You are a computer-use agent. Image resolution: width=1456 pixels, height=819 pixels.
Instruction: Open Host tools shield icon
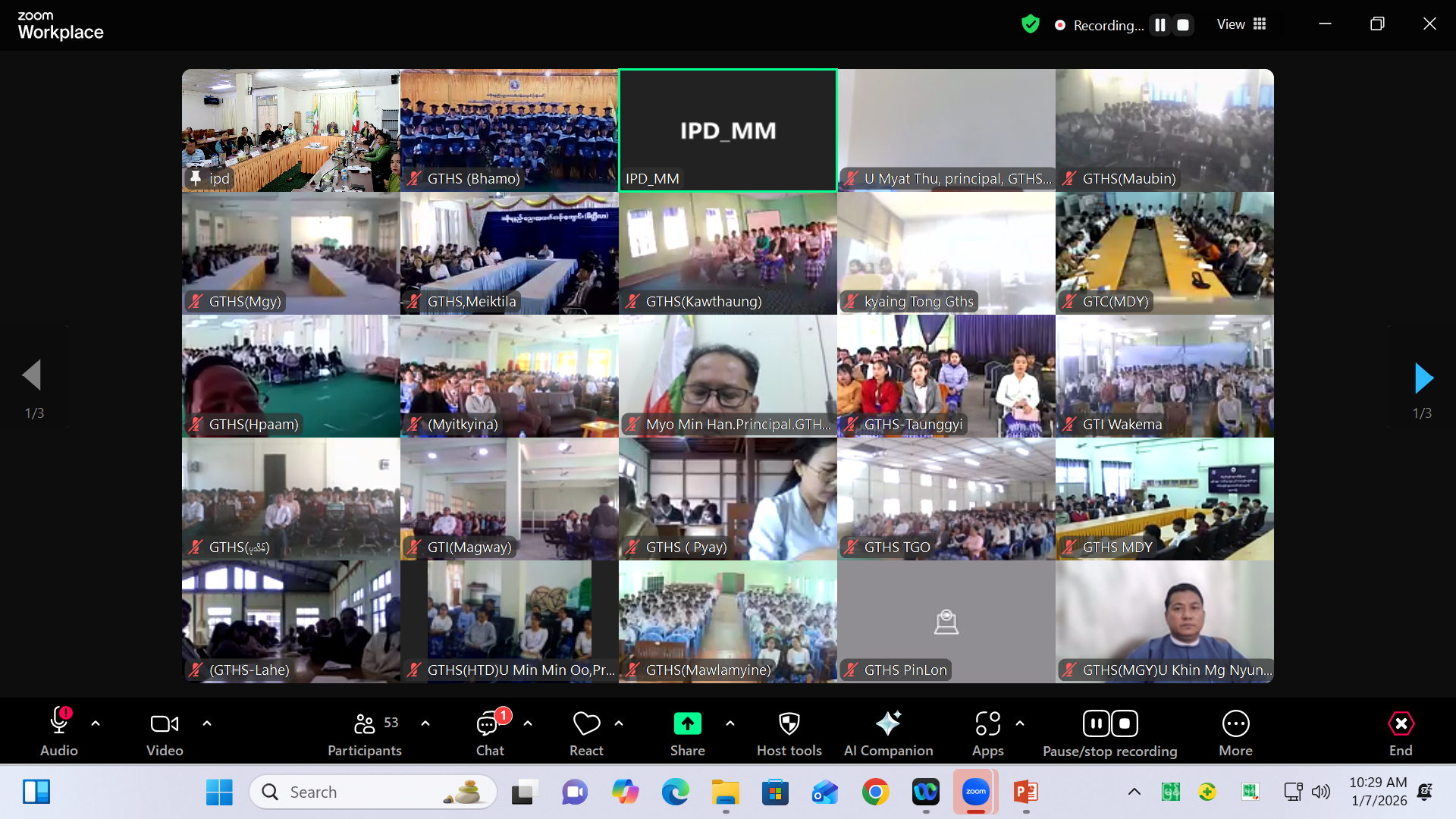tap(789, 724)
